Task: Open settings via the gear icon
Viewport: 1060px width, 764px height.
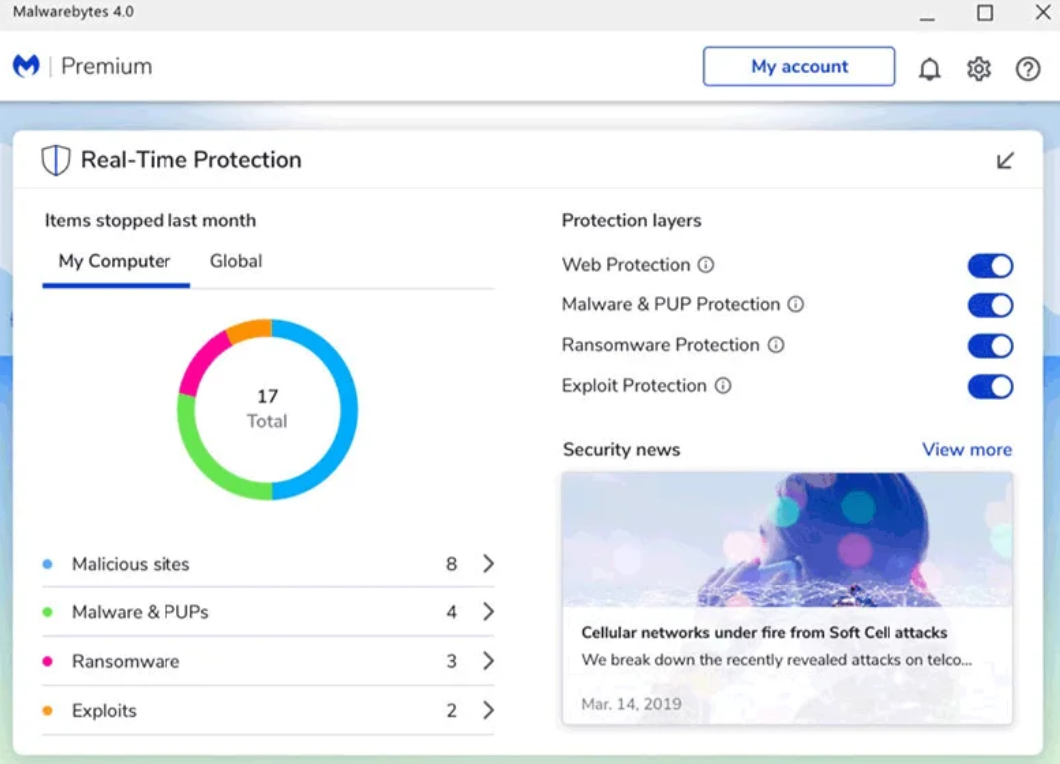Action: click(x=978, y=69)
